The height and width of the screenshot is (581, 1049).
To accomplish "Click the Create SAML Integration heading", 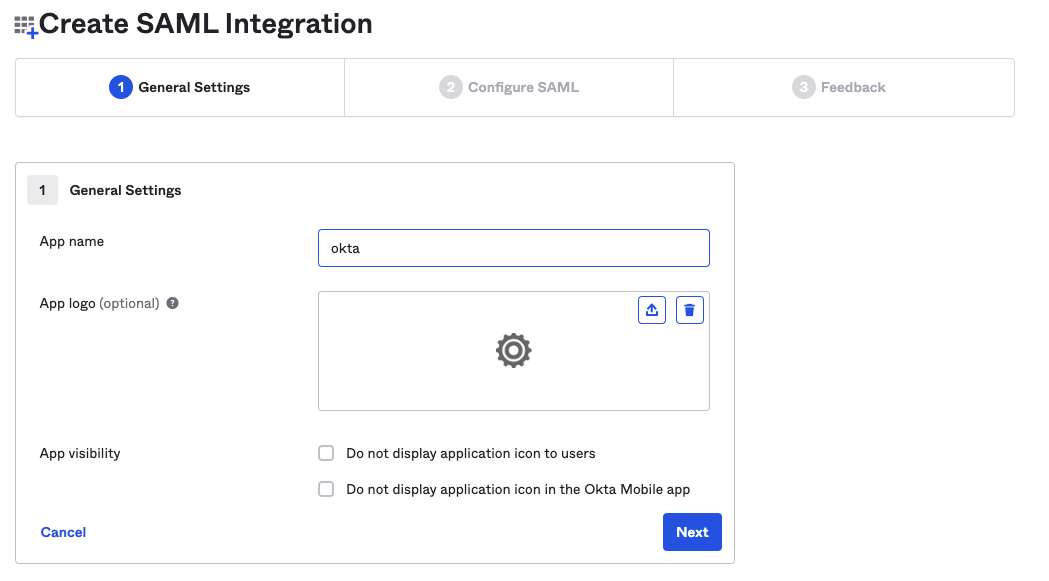I will coord(205,24).
